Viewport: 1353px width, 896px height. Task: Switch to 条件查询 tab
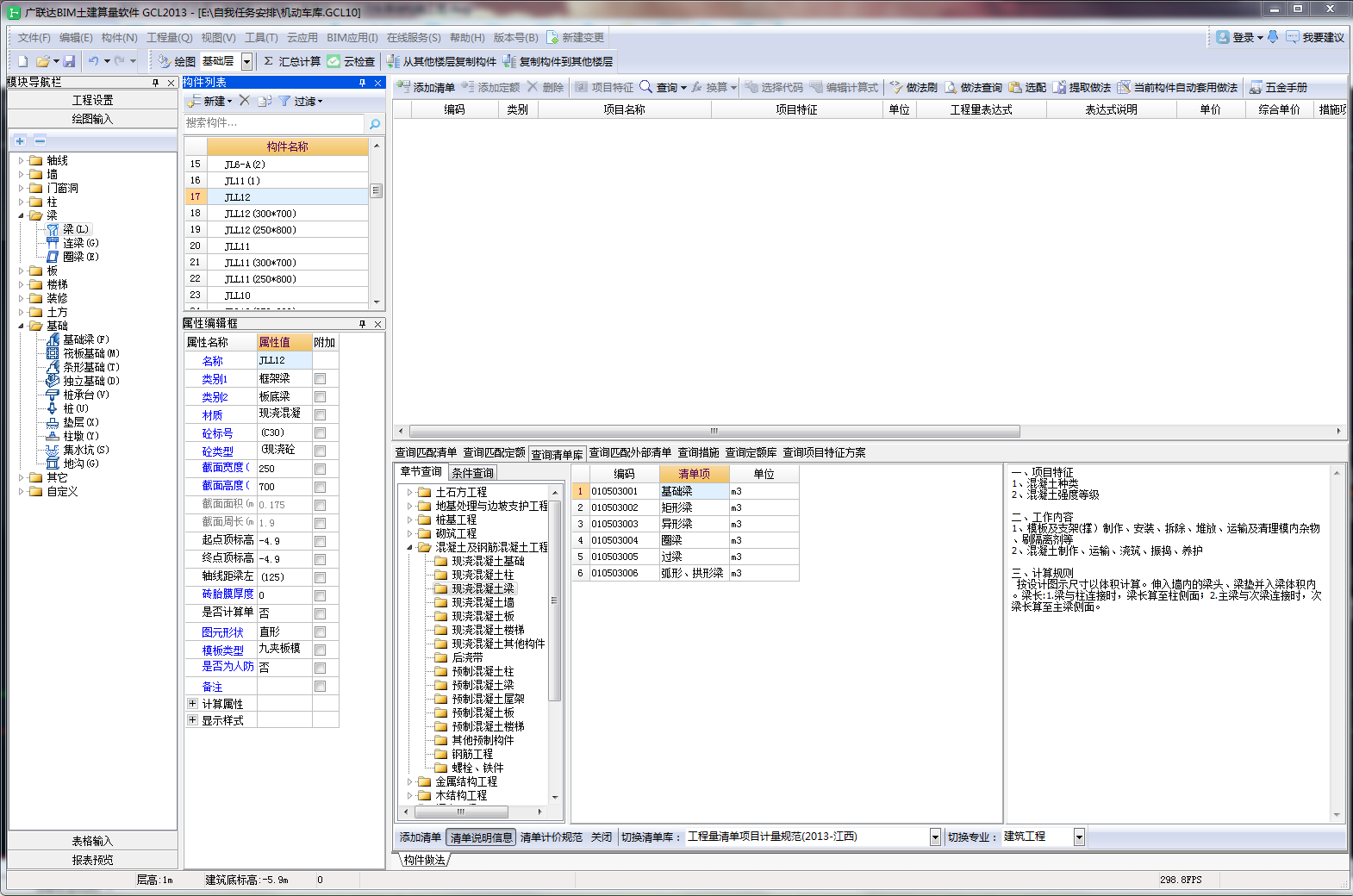pyautogui.click(x=473, y=473)
